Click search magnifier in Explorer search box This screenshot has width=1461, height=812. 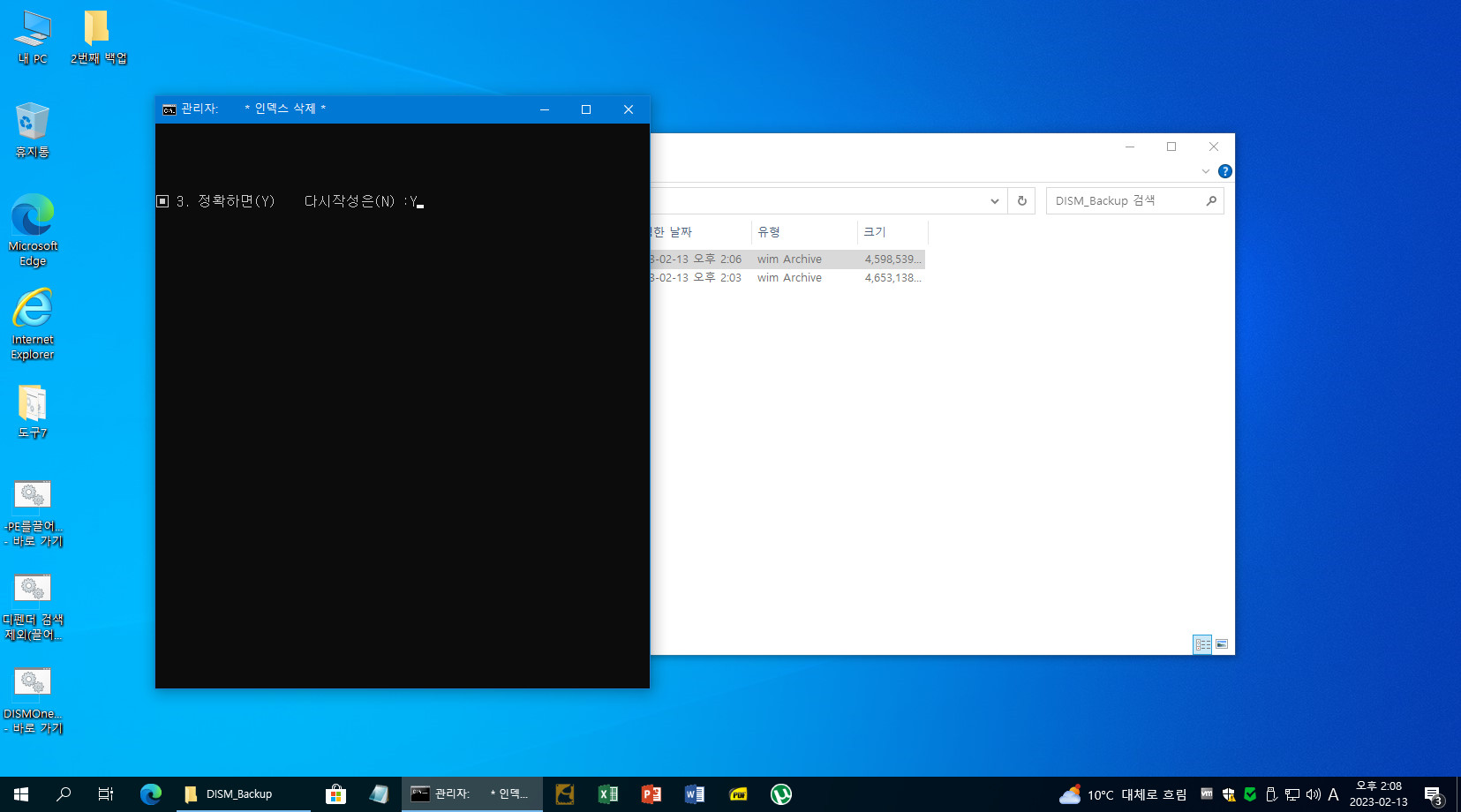point(1211,201)
